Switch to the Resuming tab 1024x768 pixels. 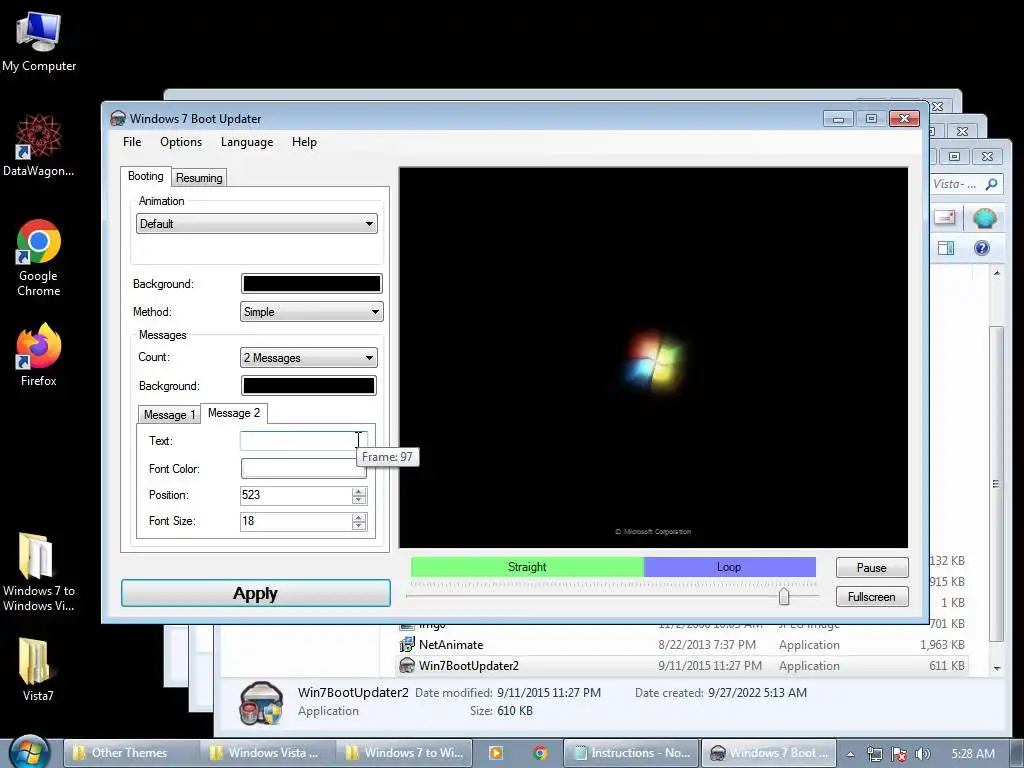coord(199,178)
